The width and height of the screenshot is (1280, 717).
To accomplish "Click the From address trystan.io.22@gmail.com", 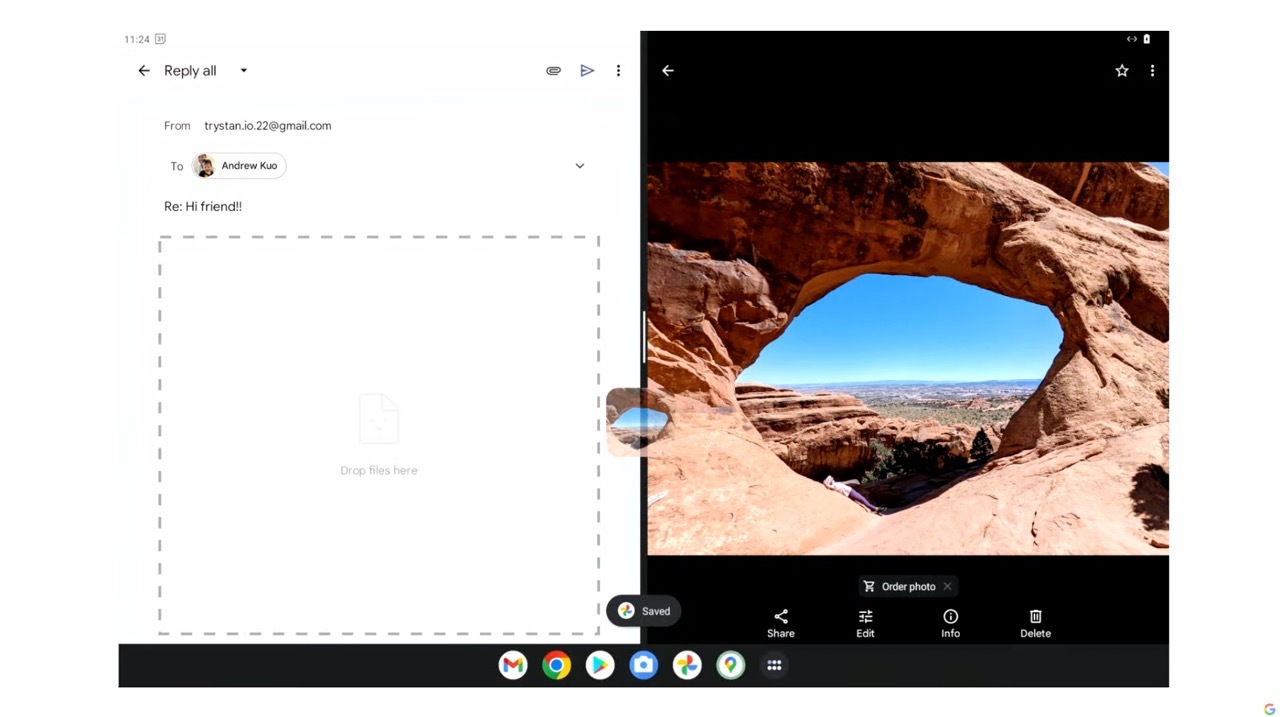I will pyautogui.click(x=268, y=126).
